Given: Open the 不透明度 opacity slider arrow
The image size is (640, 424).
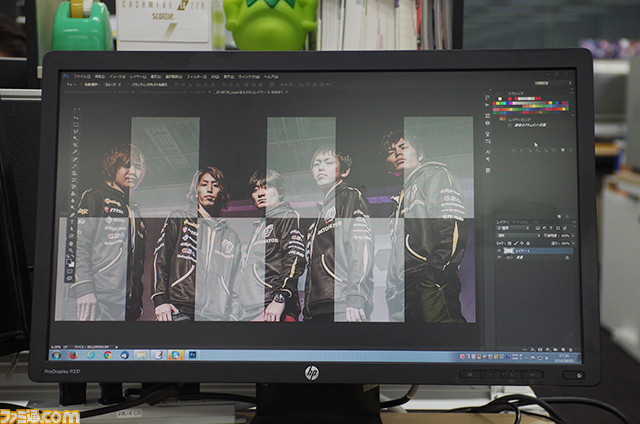Looking at the screenshot, I should [573, 236].
